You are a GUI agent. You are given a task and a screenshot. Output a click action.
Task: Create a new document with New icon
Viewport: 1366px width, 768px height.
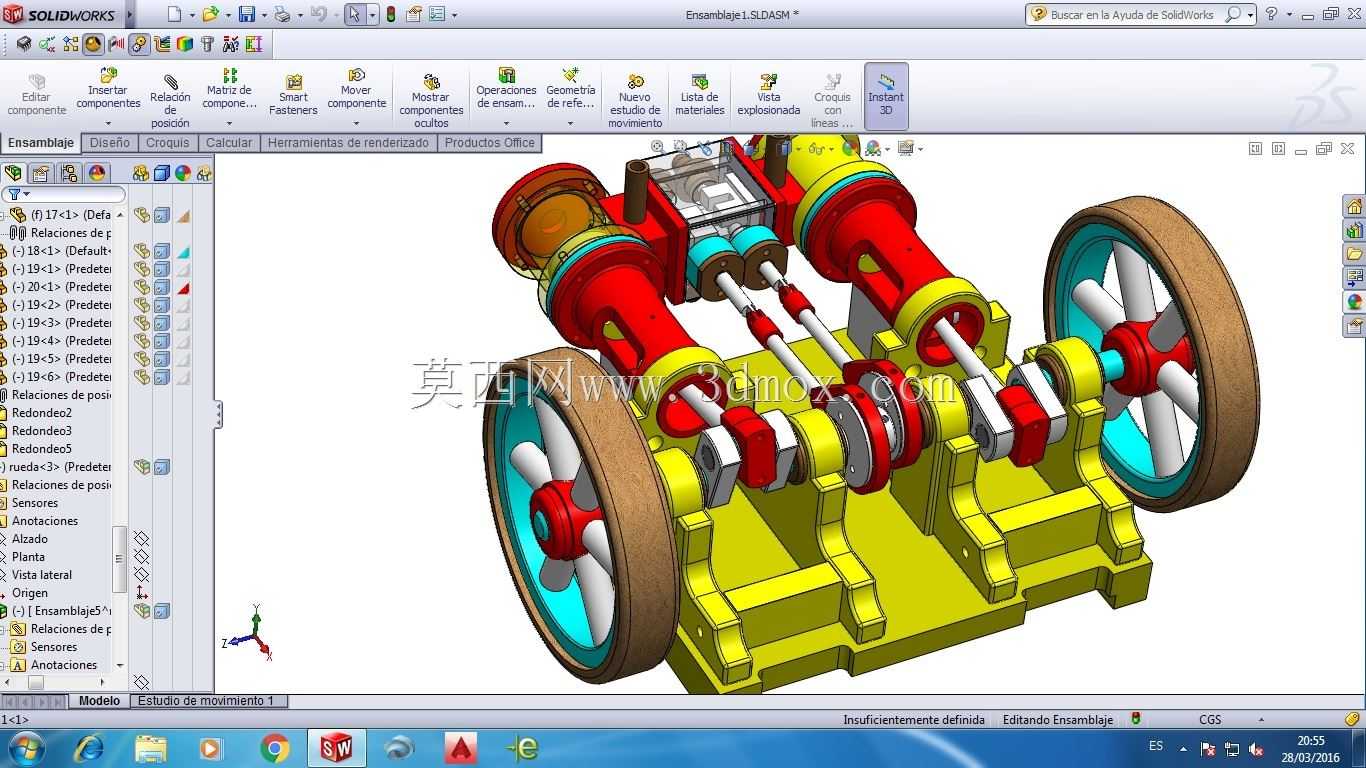tap(175, 15)
